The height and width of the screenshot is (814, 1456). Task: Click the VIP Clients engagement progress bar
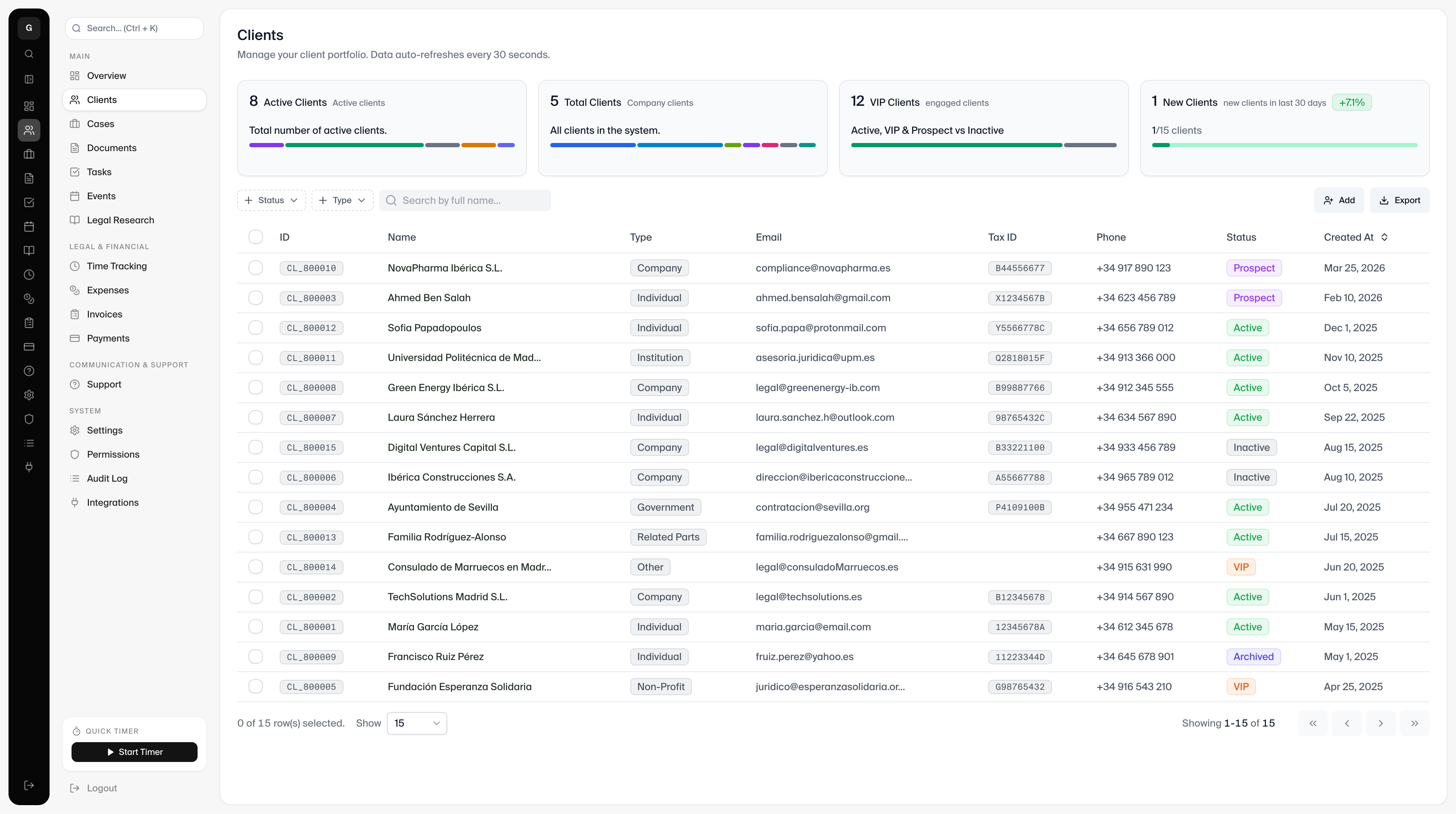coord(984,145)
